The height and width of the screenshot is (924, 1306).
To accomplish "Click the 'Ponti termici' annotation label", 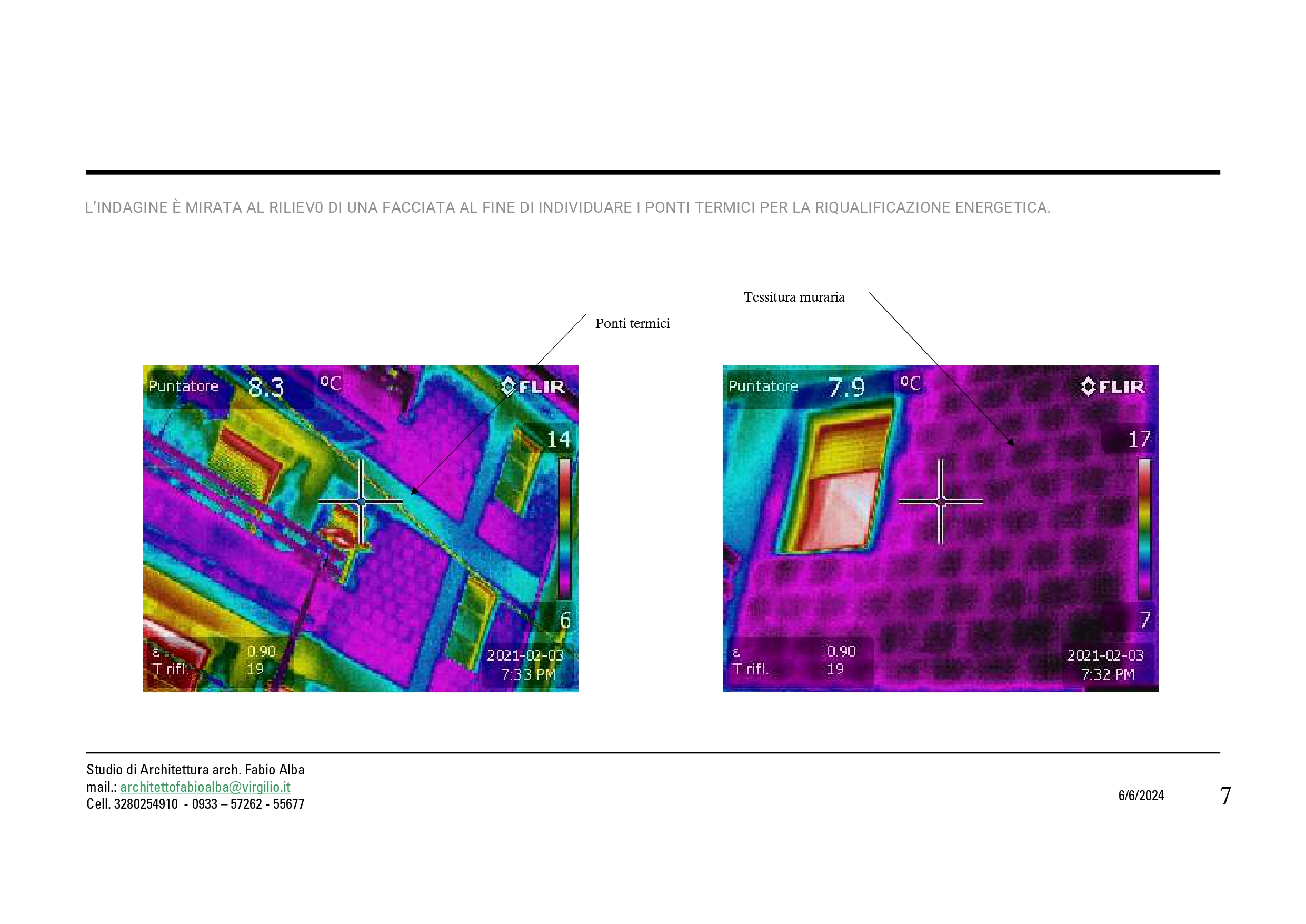I will [633, 324].
